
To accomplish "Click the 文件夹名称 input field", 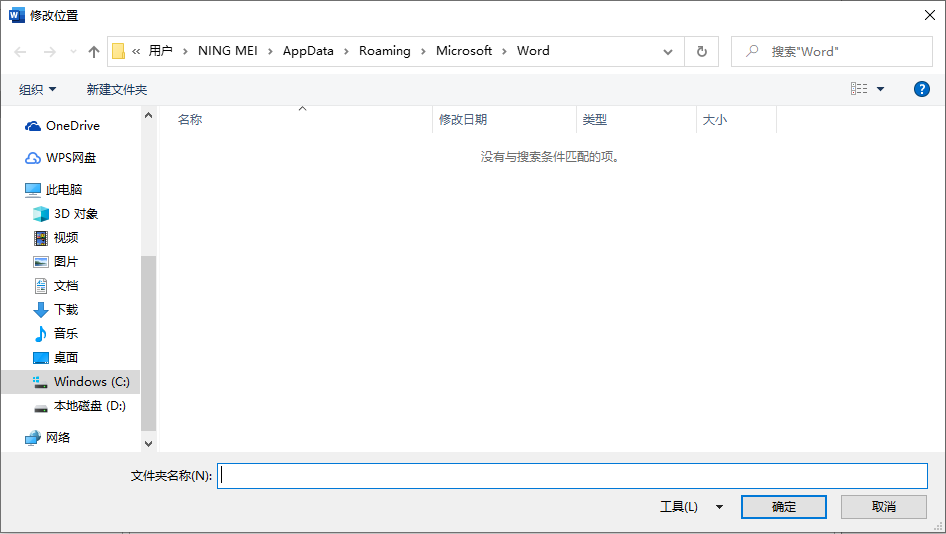I will [572, 476].
